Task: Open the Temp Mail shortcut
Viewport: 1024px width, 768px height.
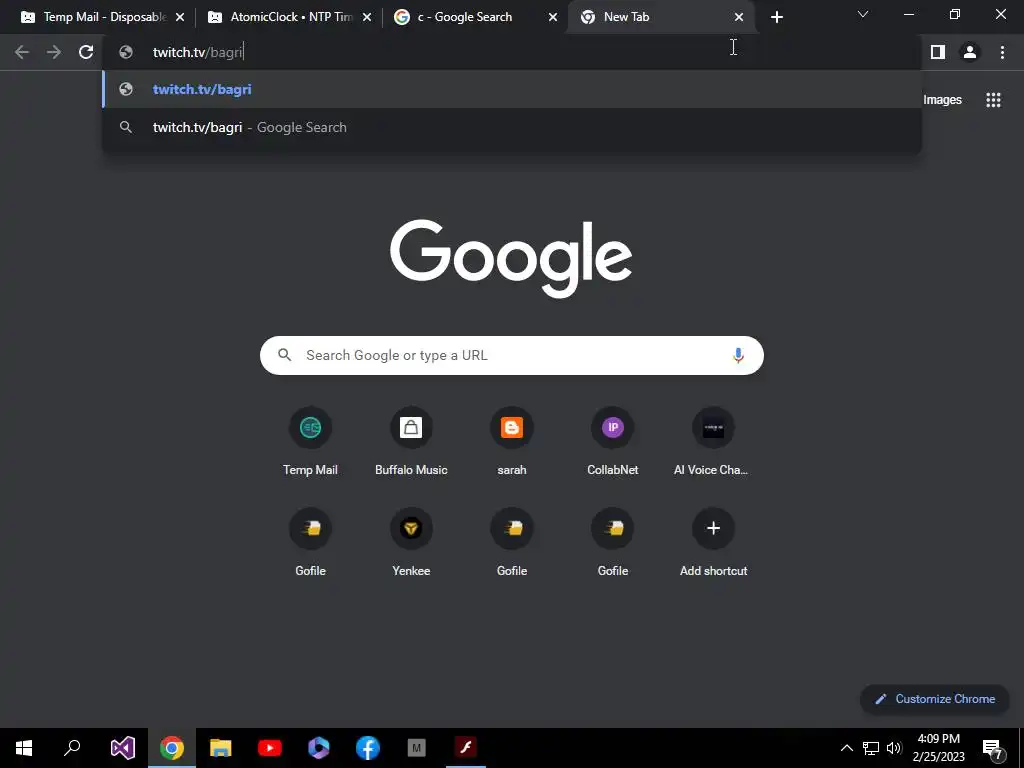Action: click(x=310, y=441)
